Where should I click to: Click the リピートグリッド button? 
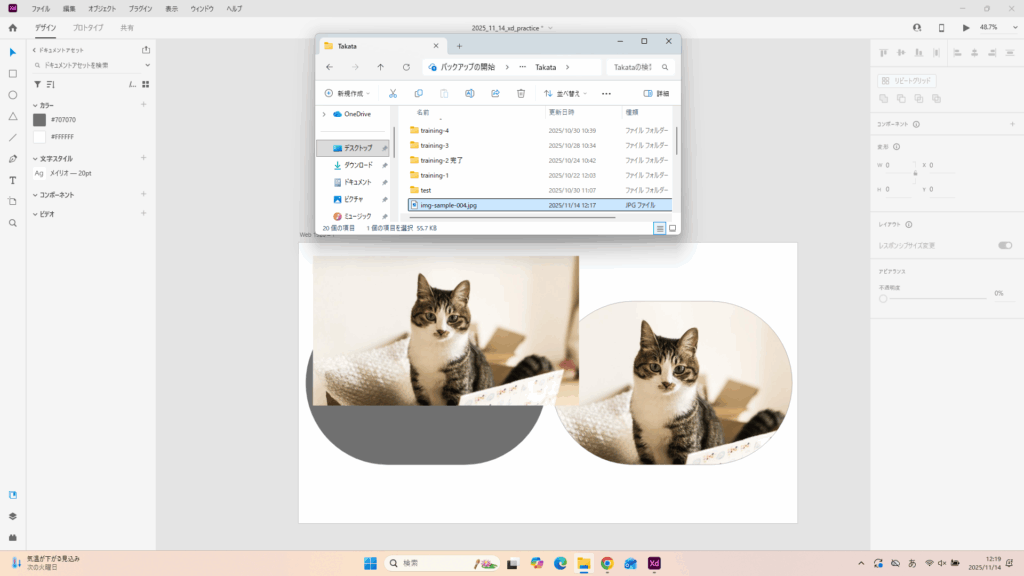[907, 81]
